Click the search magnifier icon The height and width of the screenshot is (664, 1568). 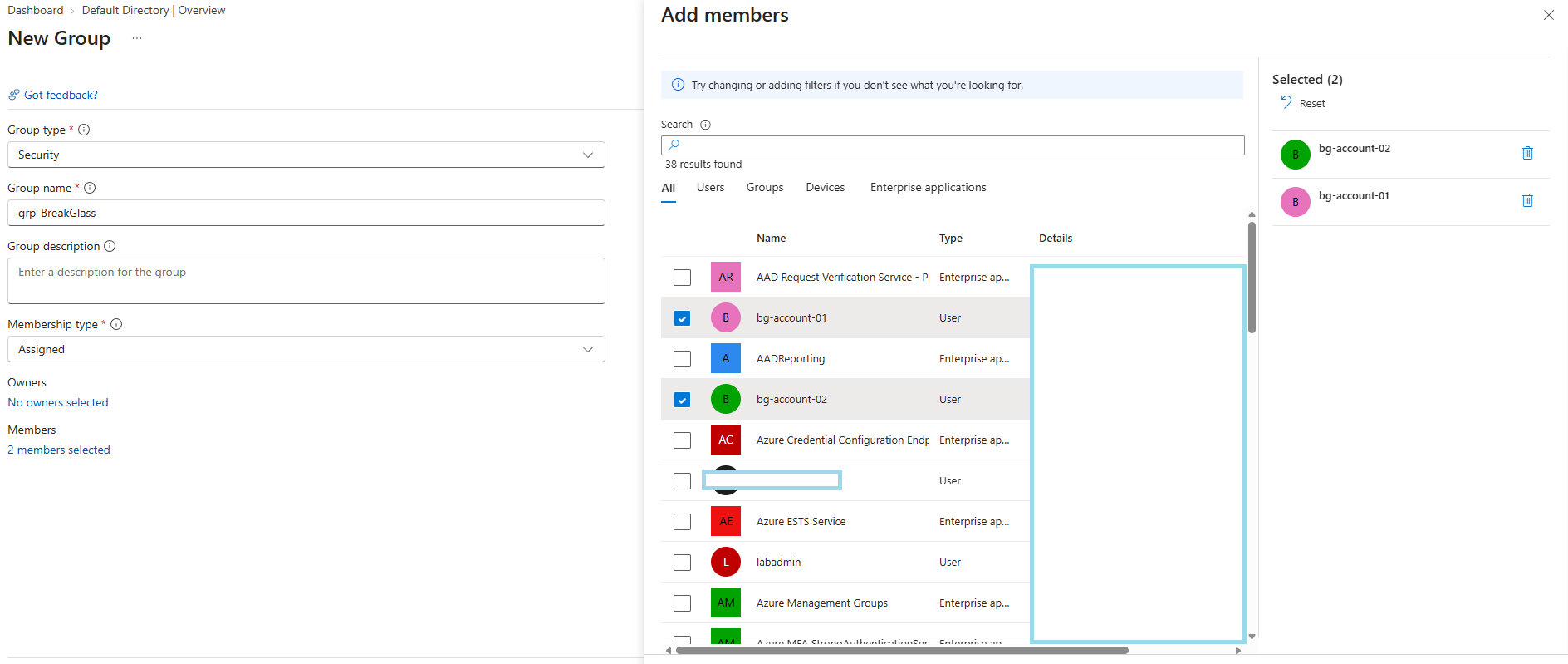coord(674,145)
